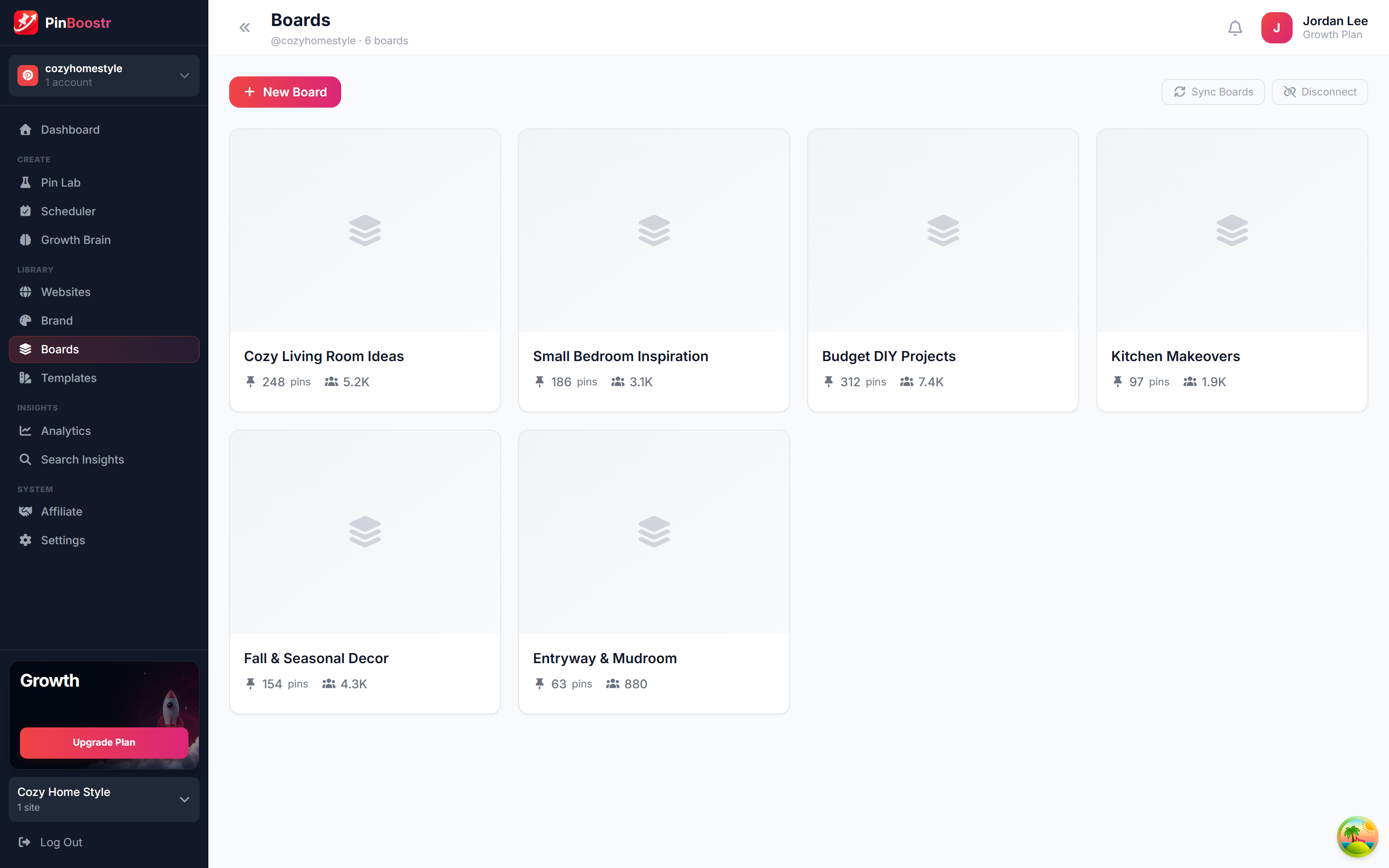The width and height of the screenshot is (1389, 868).
Task: Click the Growth Brain icon
Action: pos(25,240)
